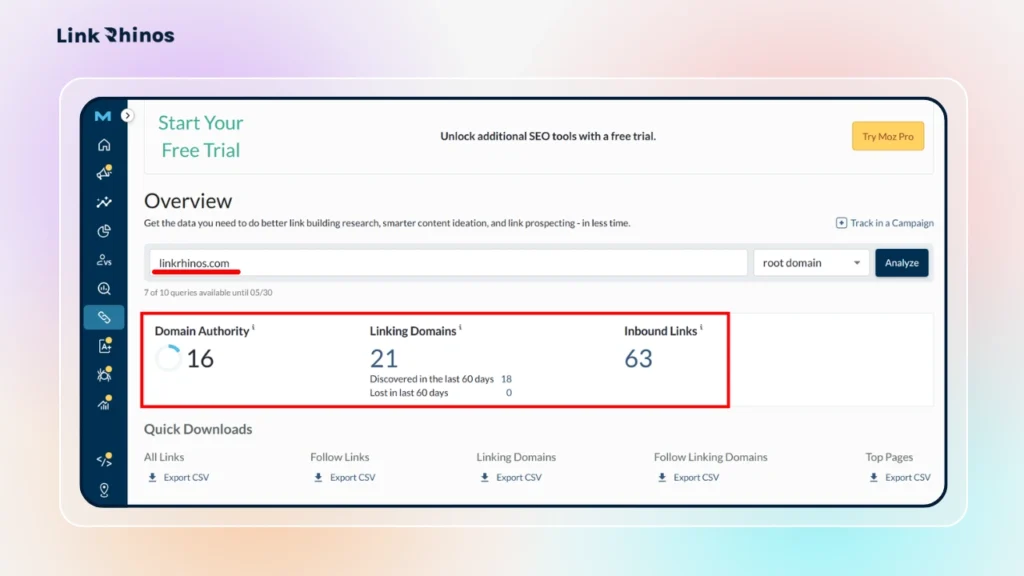The height and width of the screenshot is (576, 1024).
Task: Open the site crawl bug icon
Action: point(104,375)
